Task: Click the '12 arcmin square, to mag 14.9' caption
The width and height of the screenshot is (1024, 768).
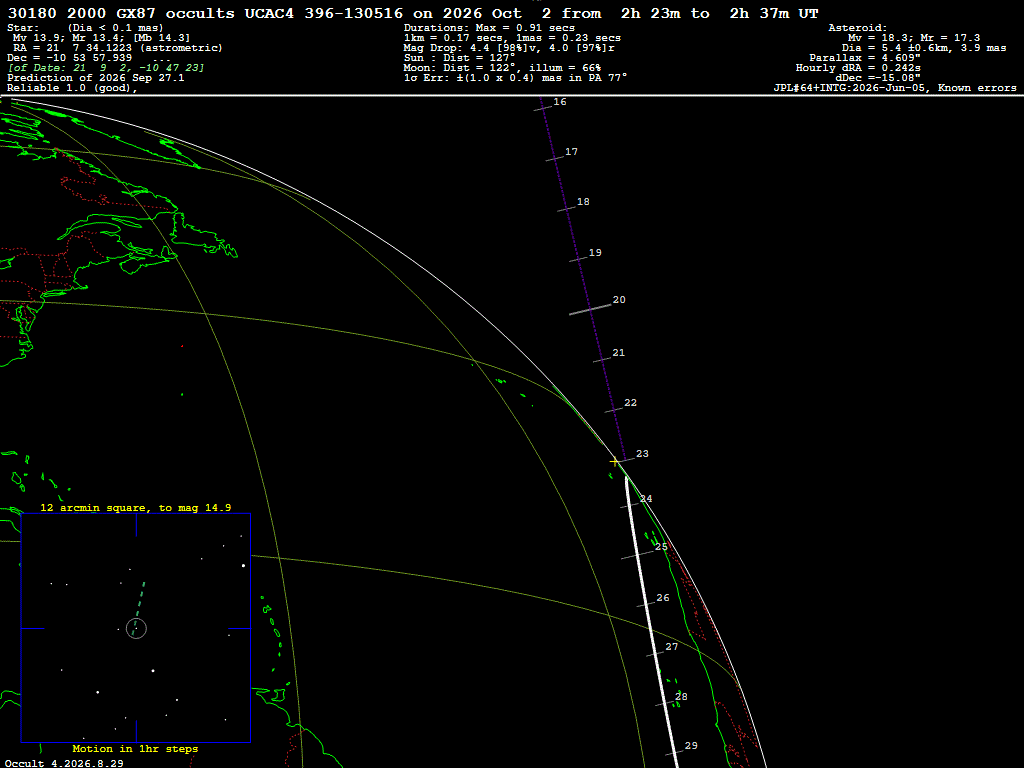Action: [x=136, y=507]
